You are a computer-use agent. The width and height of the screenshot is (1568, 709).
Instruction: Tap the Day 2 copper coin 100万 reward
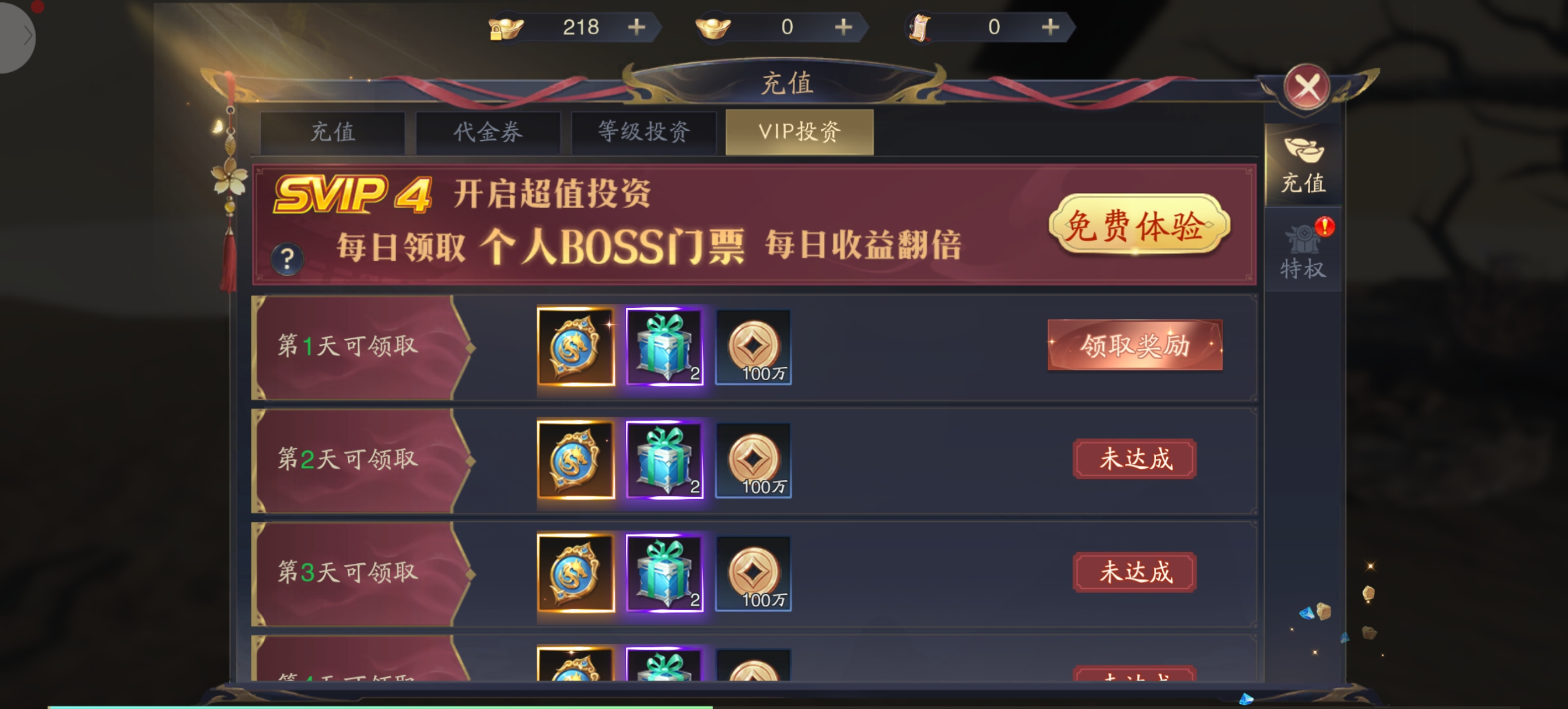coord(753,460)
